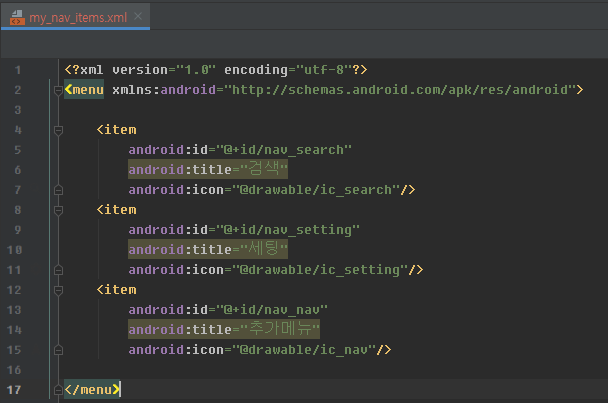The width and height of the screenshot is (608, 403).
Task: Click line number 1 in gutter
Action: (18, 70)
